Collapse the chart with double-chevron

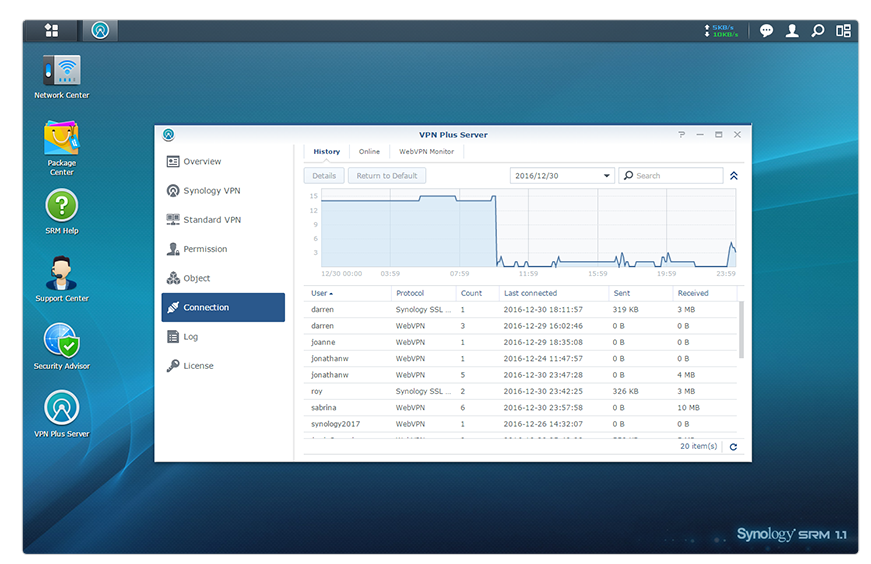pyautogui.click(x=734, y=176)
